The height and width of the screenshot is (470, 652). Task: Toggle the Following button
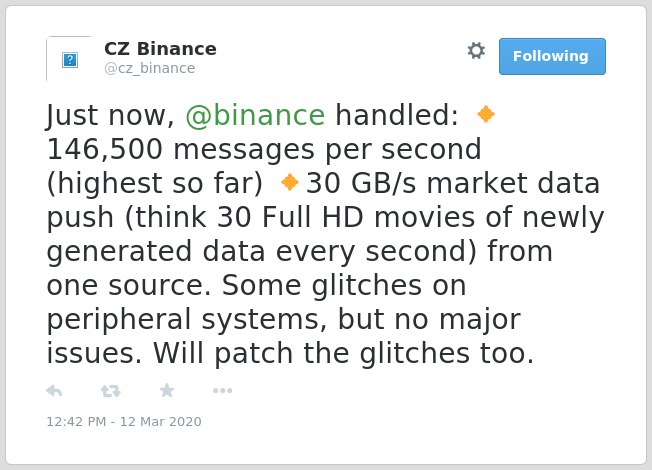click(552, 57)
